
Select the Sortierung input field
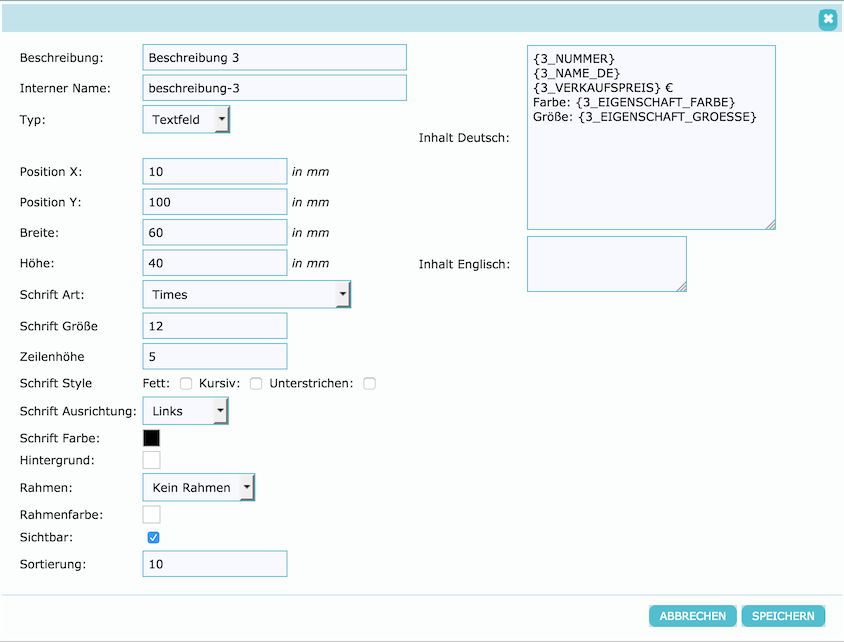(x=214, y=564)
